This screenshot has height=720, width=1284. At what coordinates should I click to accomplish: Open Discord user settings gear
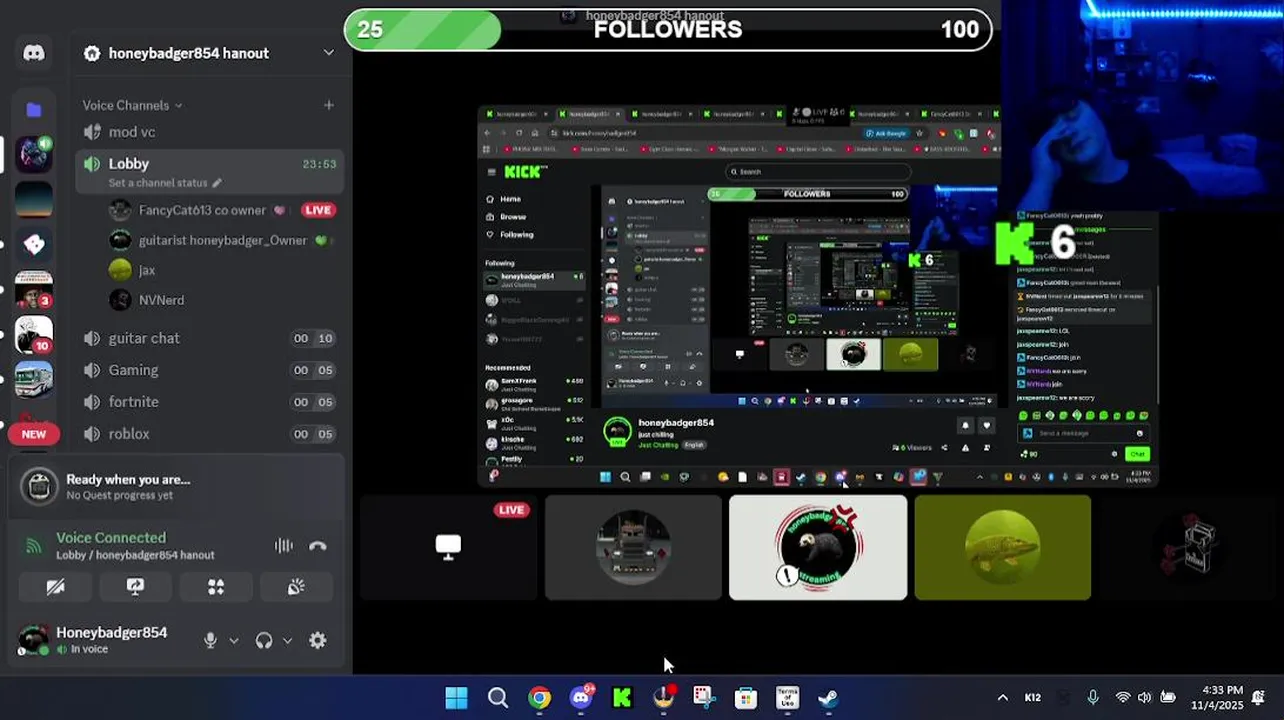click(x=318, y=641)
